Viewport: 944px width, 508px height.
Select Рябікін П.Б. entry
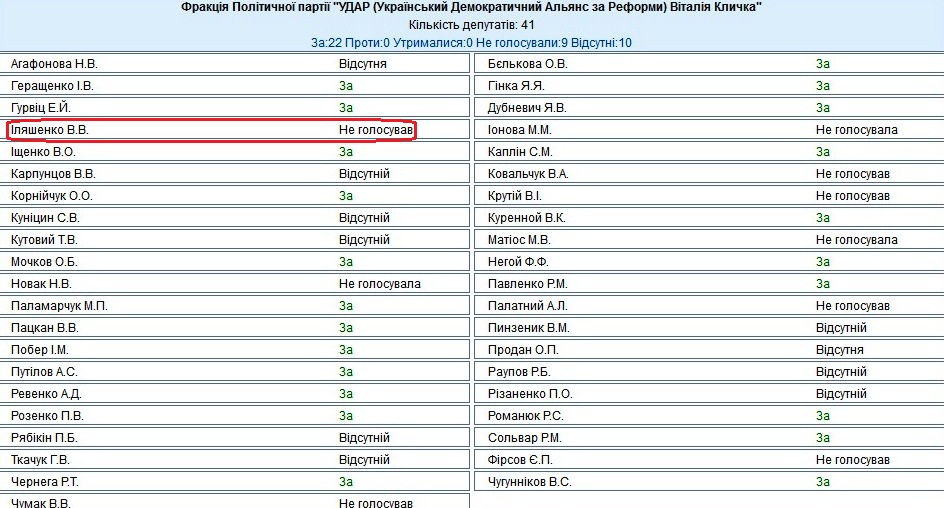[x=45, y=438]
